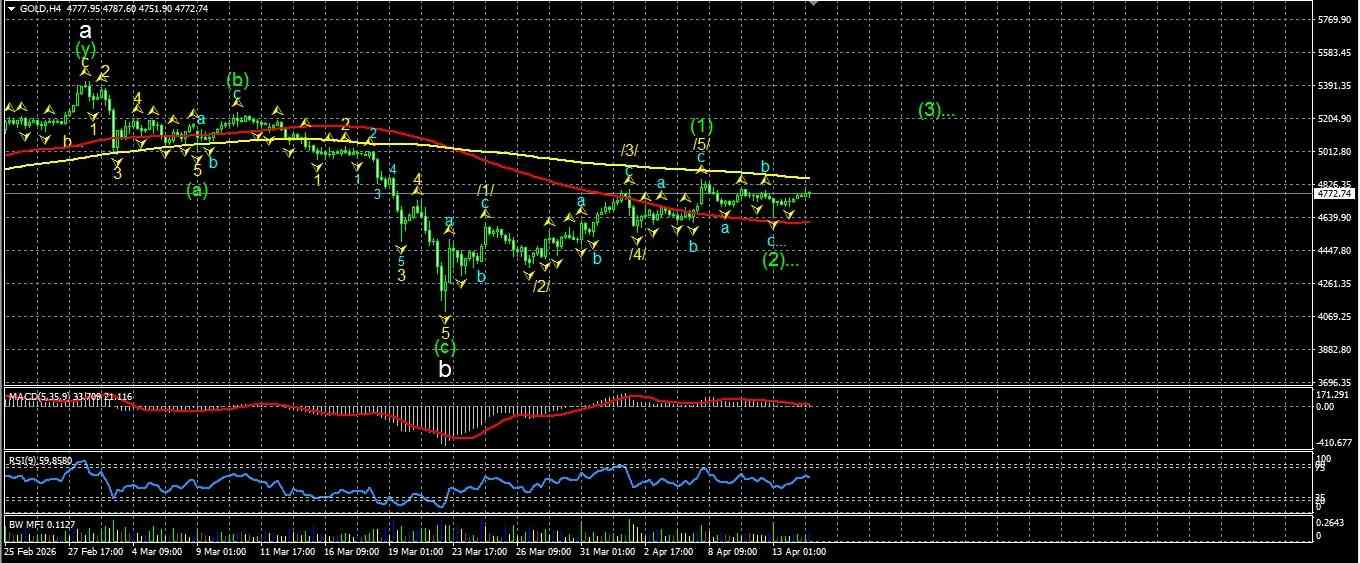Viewport: 1360px width, 563px height.
Task: Click the 16 Mar 09:00 time label
Action: click(x=353, y=550)
